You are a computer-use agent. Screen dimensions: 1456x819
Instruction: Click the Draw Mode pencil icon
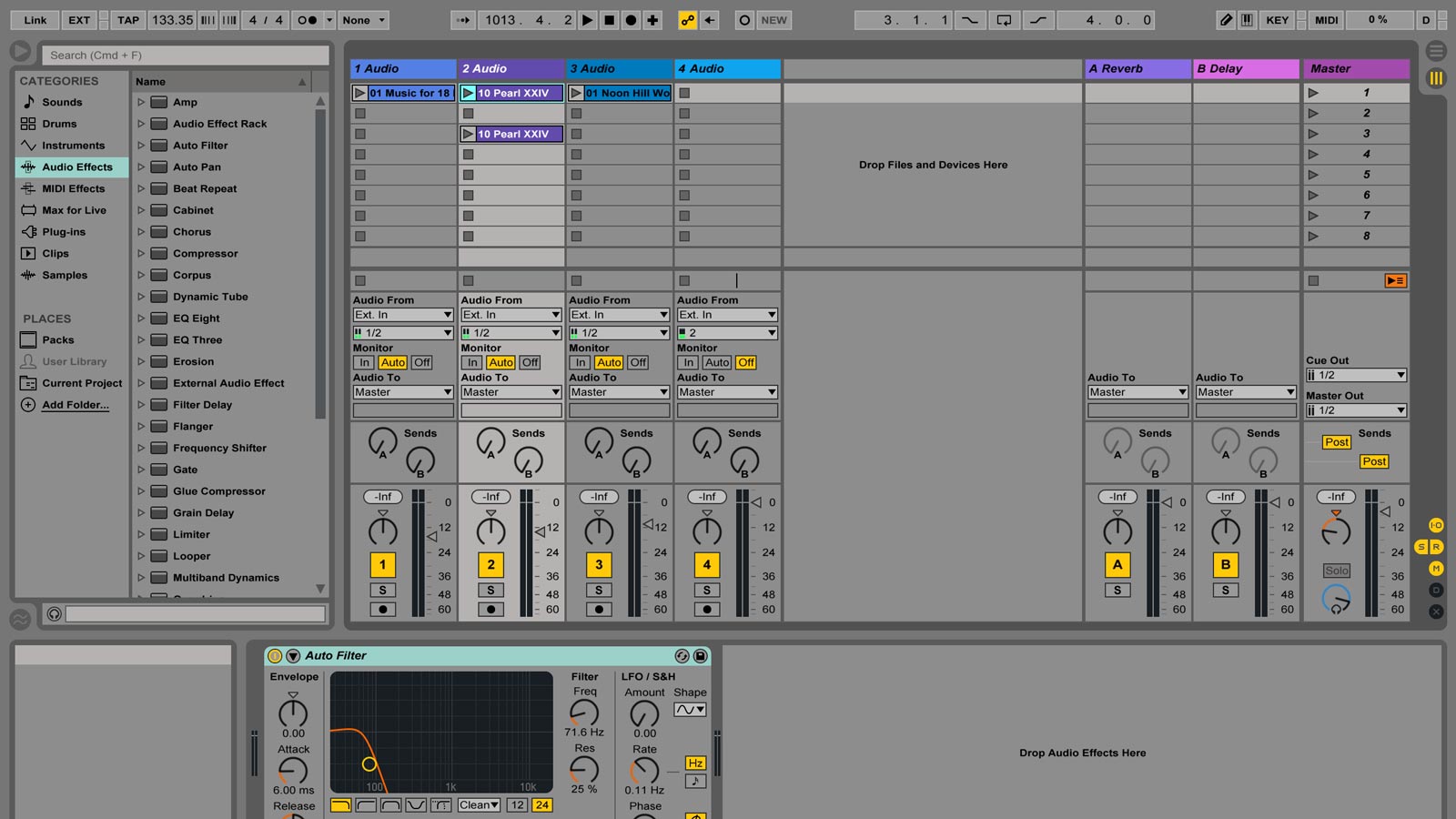pos(1226,20)
